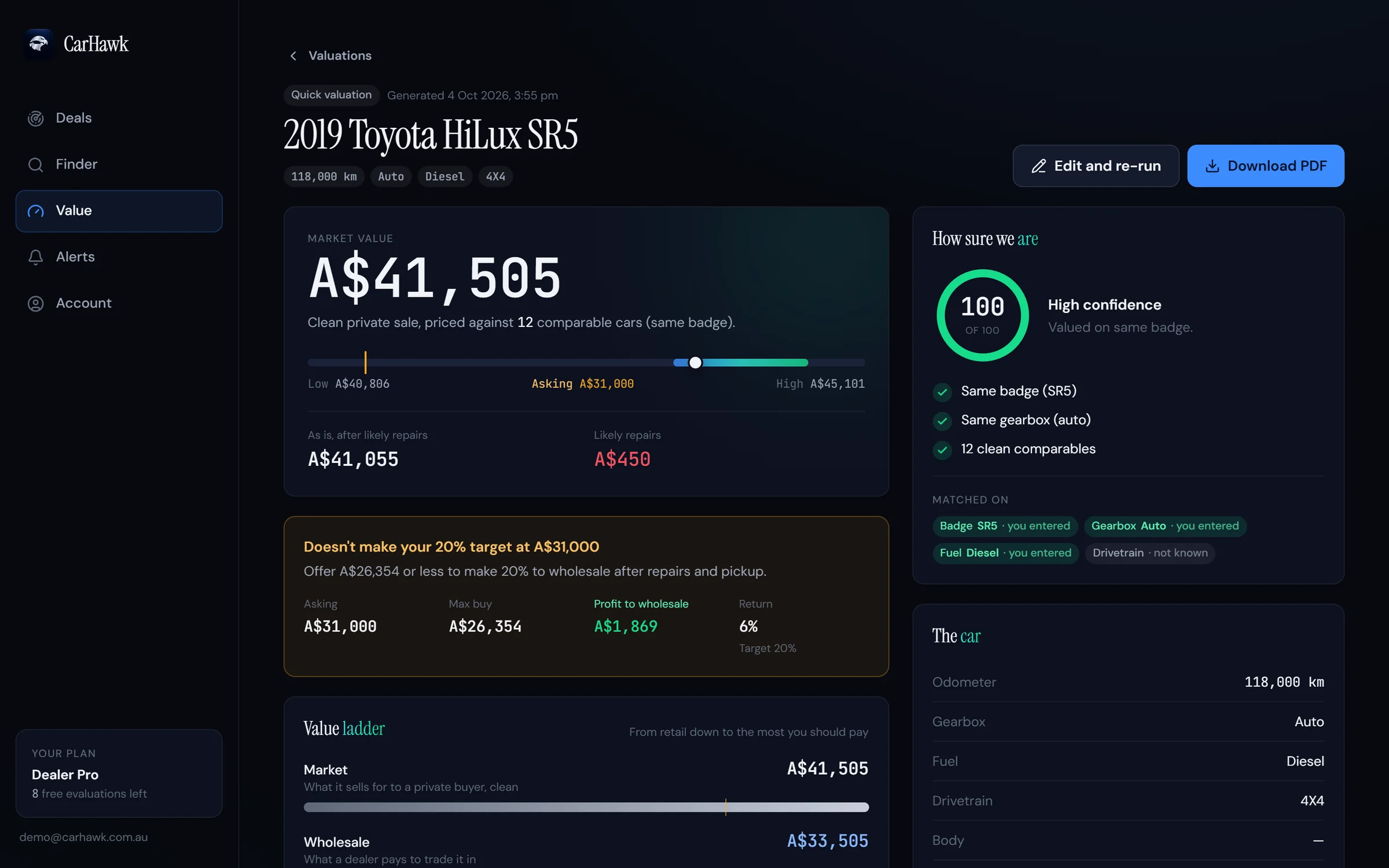Open Deals via its target icon

[x=36, y=118]
